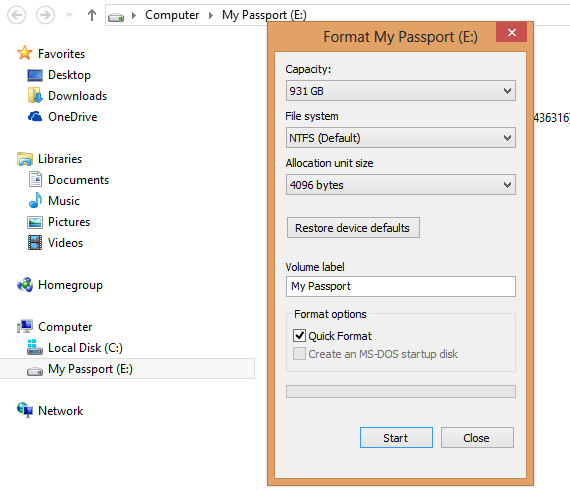This screenshot has width=570, height=490.
Task: Click the Back navigation arrow
Action: click(17, 15)
